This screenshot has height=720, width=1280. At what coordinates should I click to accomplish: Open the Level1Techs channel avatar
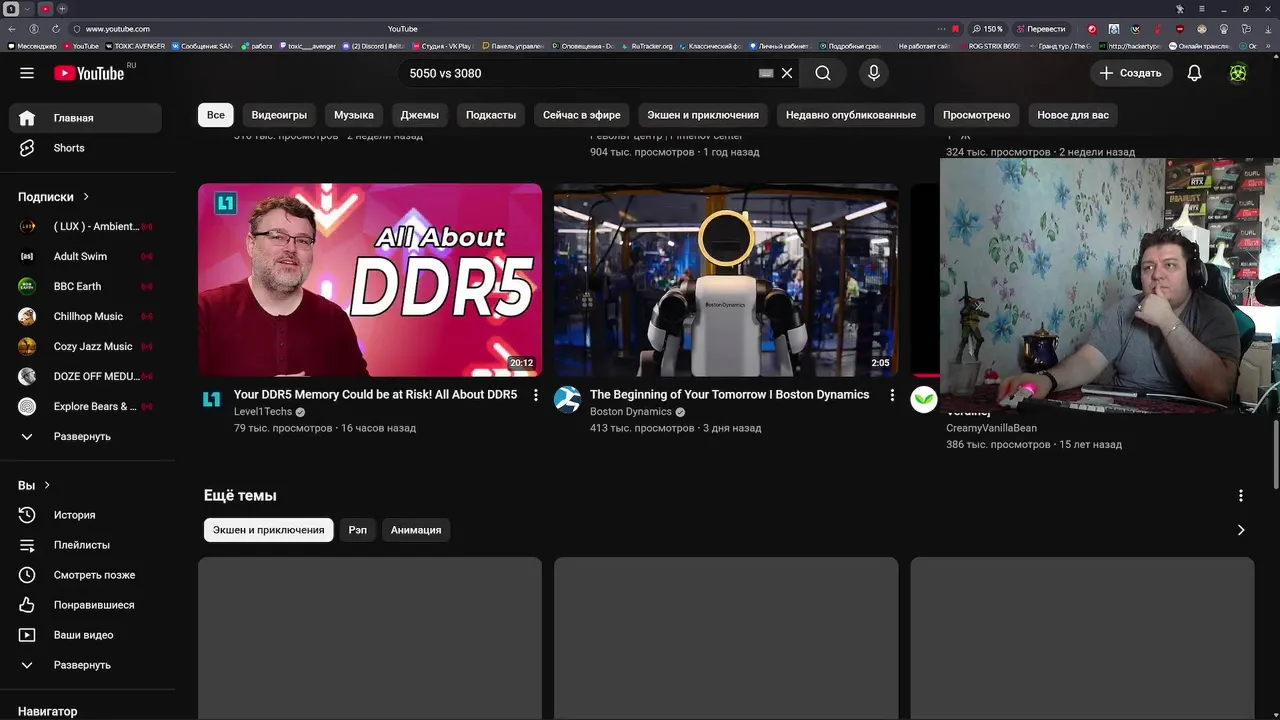[x=211, y=399]
